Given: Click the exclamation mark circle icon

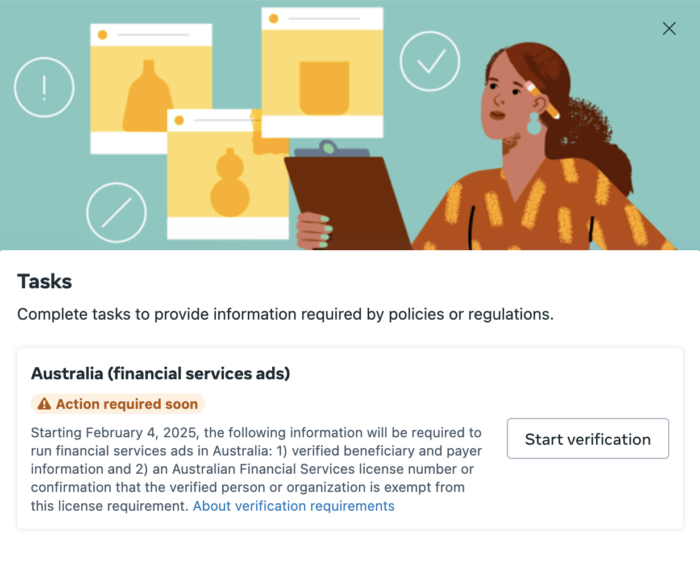Looking at the screenshot, I should coord(44,88).
